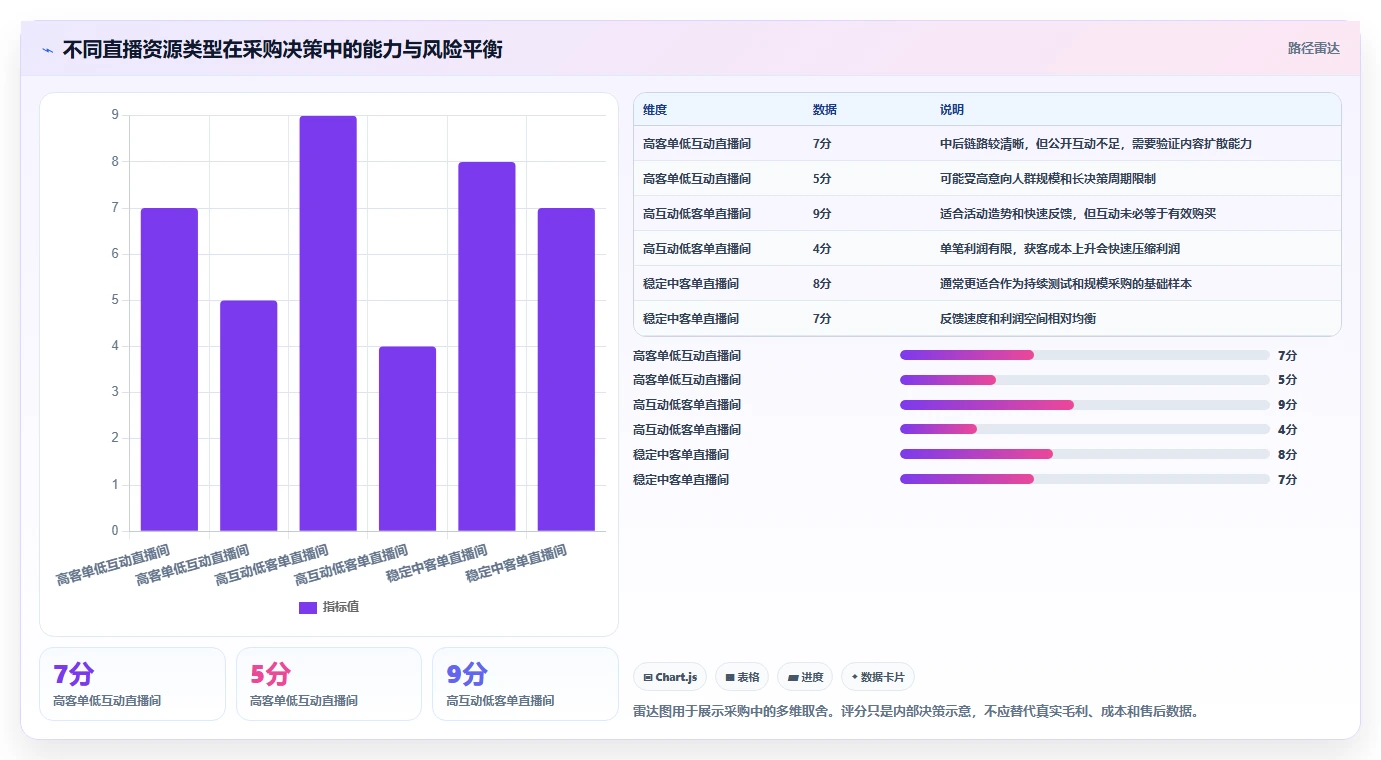Screen dimensions: 1381x760
Task: Click the 9分 progress bar
Action: [x=1085, y=405]
